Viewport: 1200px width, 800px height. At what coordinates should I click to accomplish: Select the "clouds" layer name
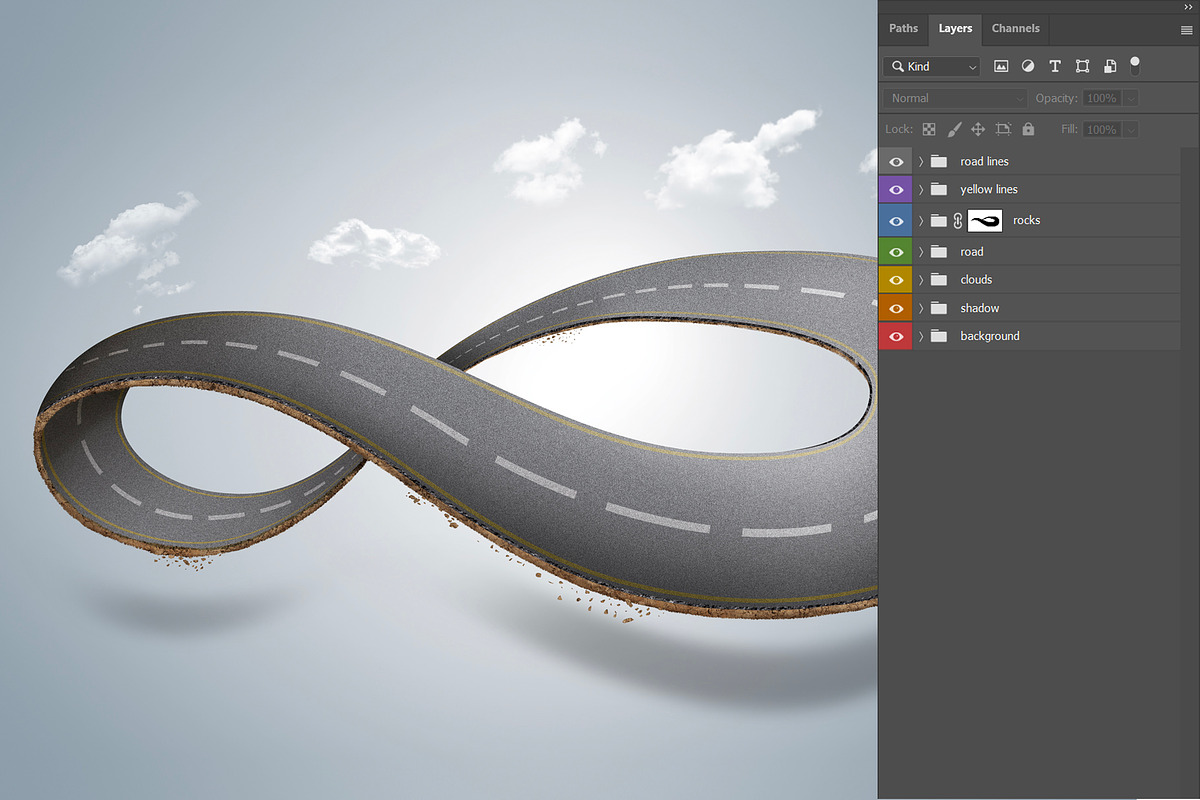976,280
